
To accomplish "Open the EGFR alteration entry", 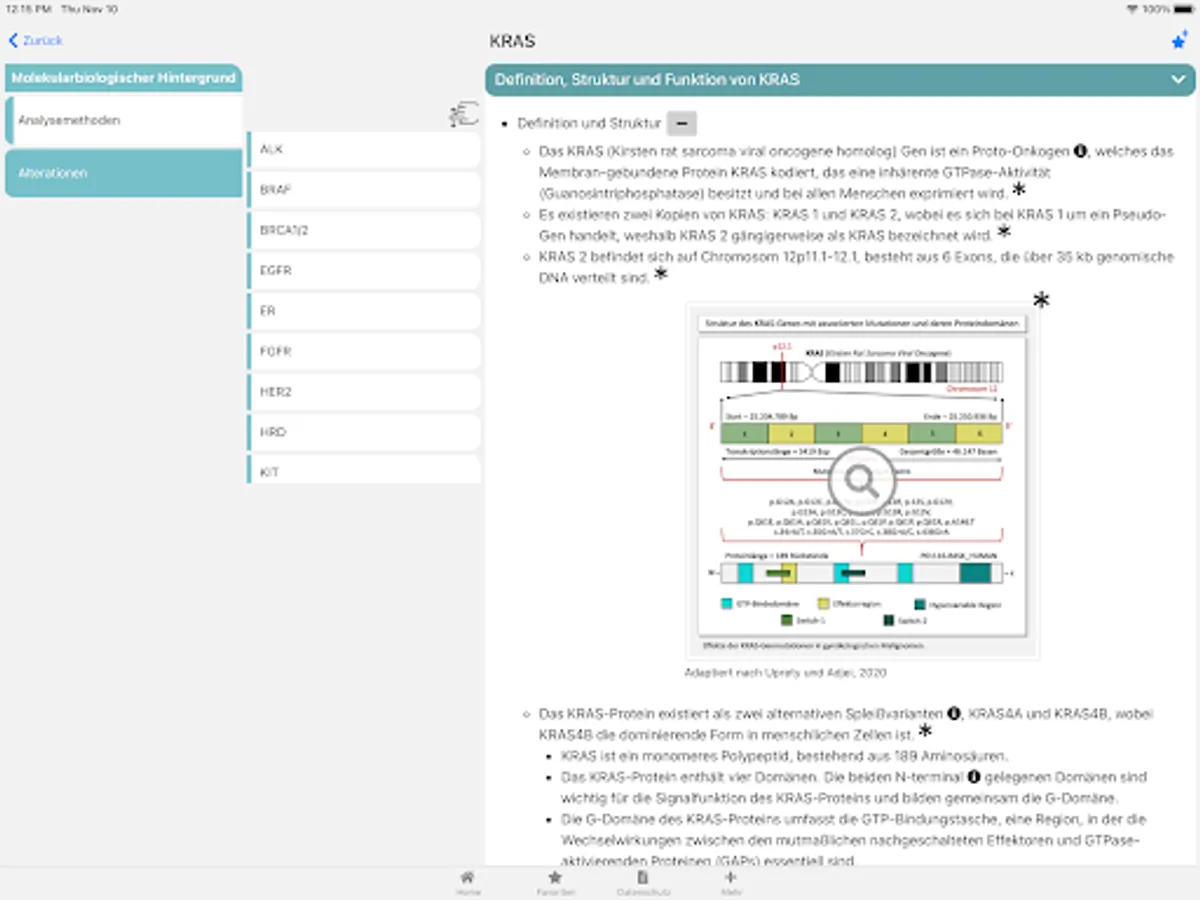I will [364, 271].
